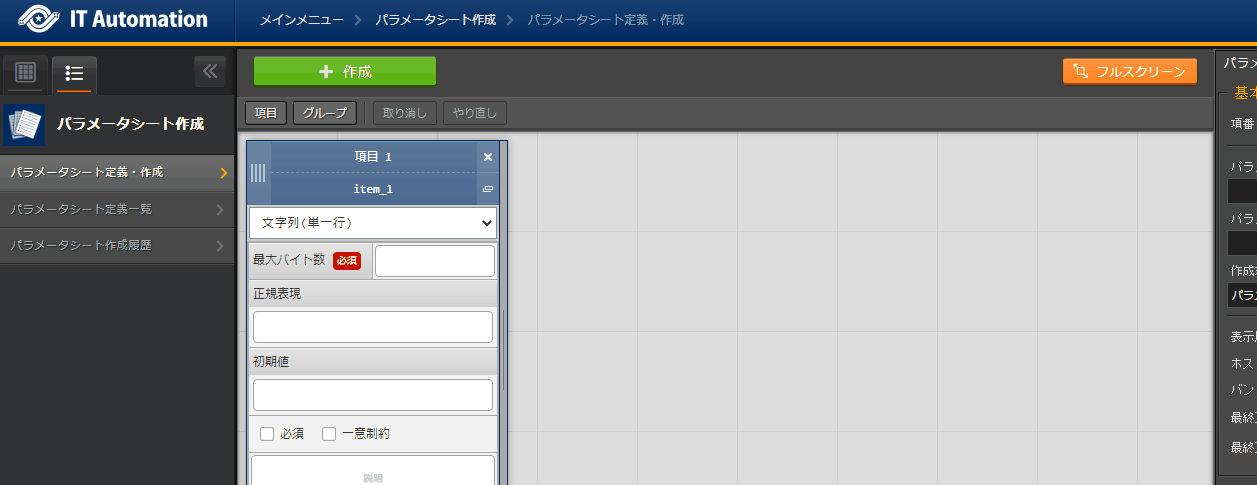Image resolution: width=1257 pixels, height=485 pixels.
Task: Click the drag handle of the 項目 1 column
Action: click(258, 173)
